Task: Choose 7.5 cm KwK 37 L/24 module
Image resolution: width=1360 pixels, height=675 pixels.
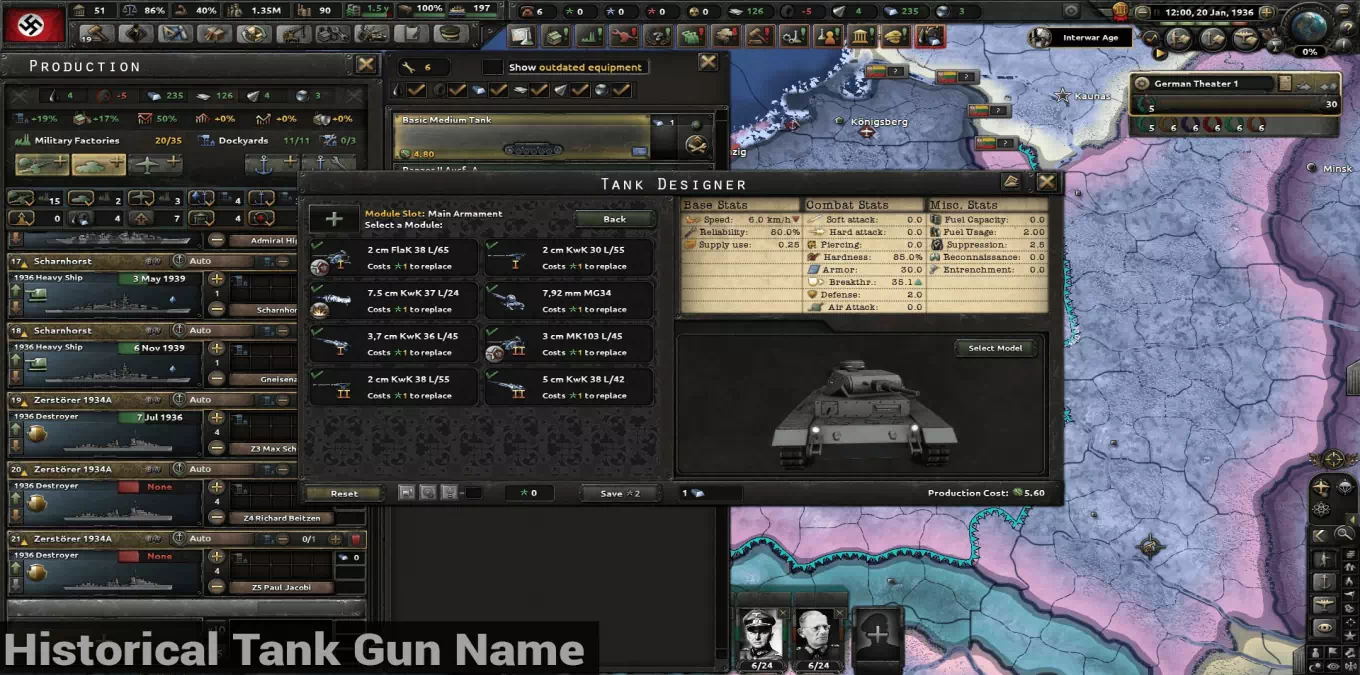Action: [x=393, y=300]
